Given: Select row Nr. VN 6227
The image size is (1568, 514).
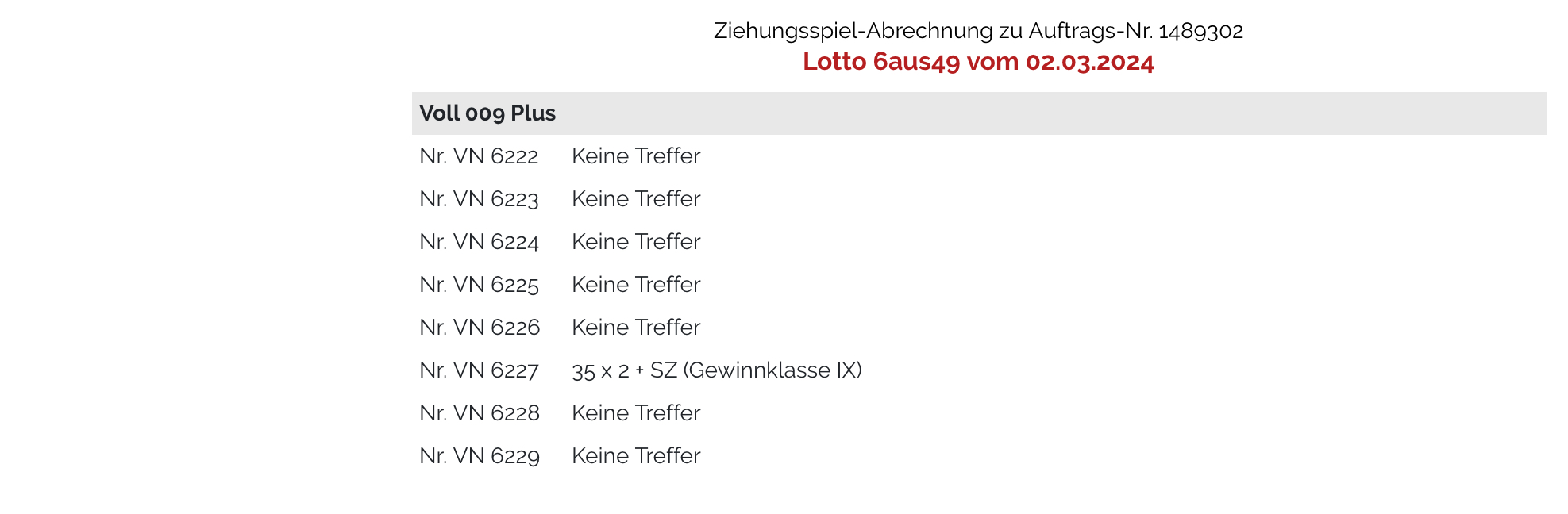Looking at the screenshot, I should [979, 370].
